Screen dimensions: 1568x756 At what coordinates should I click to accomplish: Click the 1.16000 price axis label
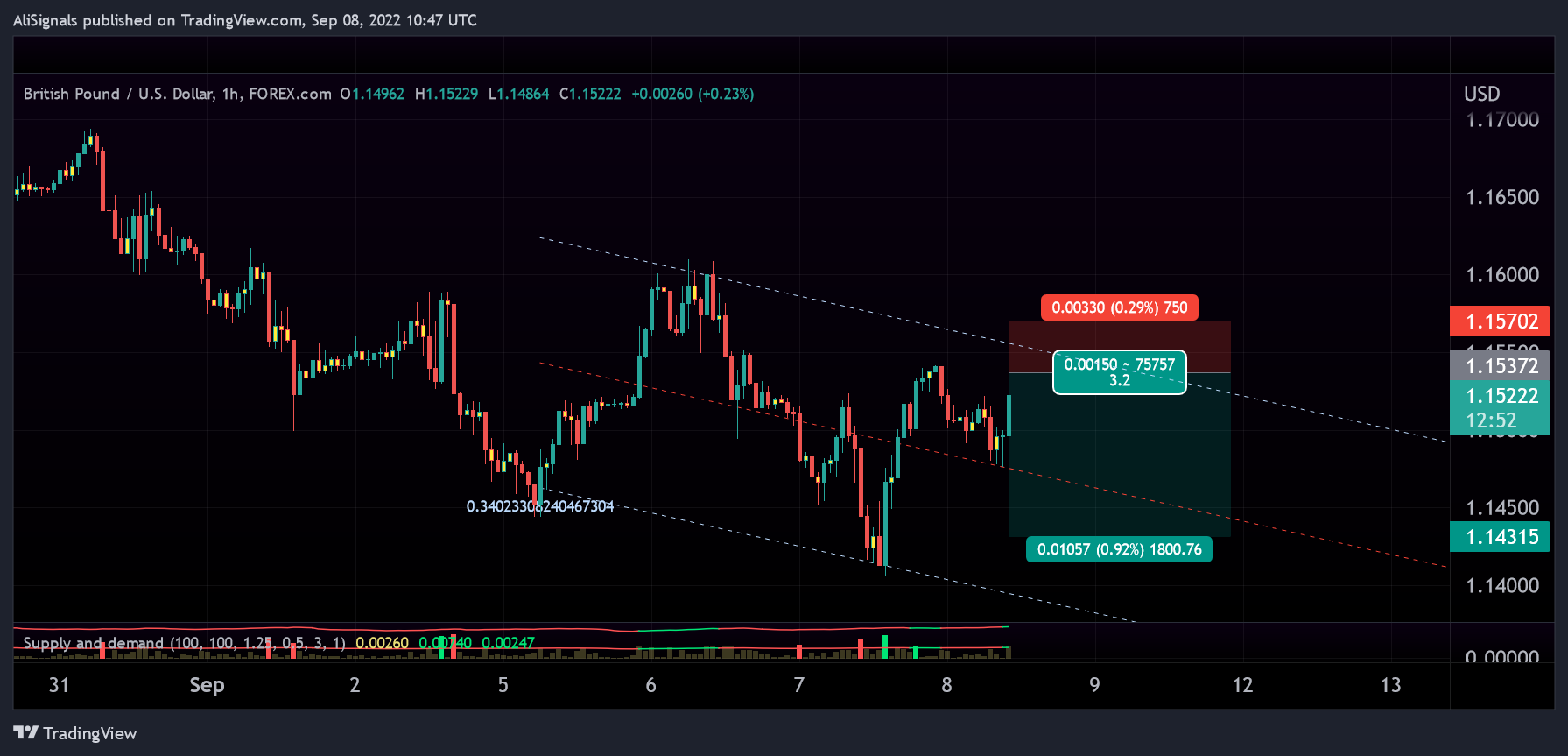[1502, 275]
